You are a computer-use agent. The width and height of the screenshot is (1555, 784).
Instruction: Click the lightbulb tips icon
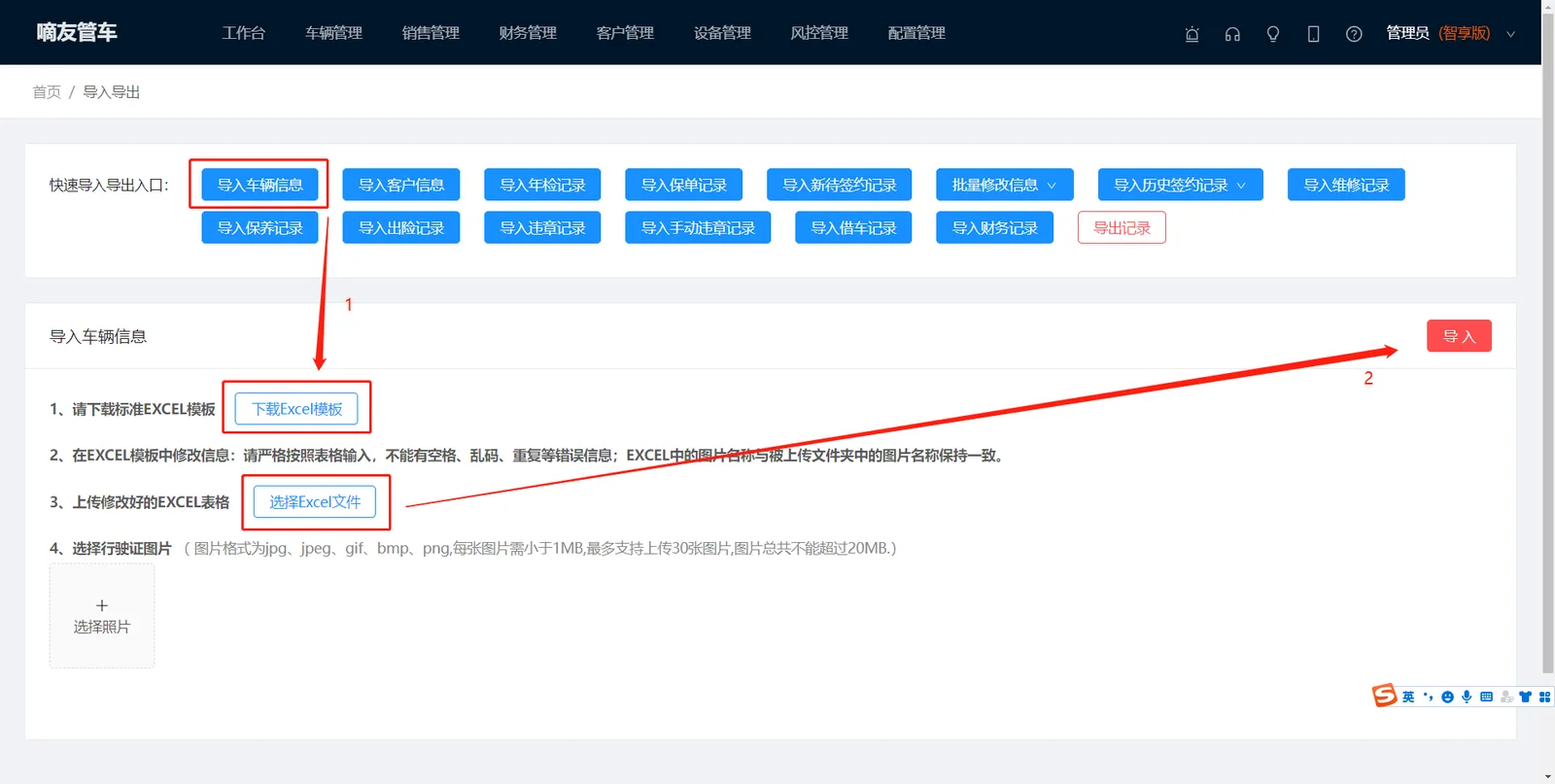1273,34
